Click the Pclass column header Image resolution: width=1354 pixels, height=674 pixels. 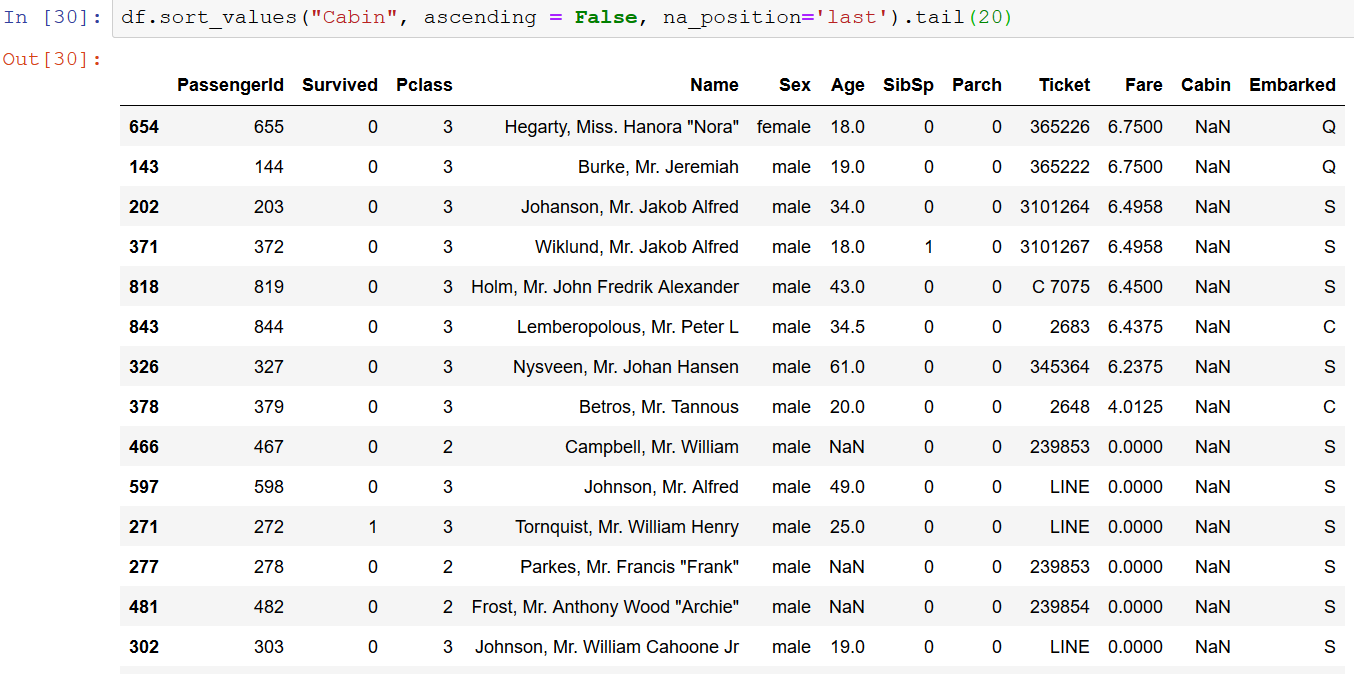(424, 85)
